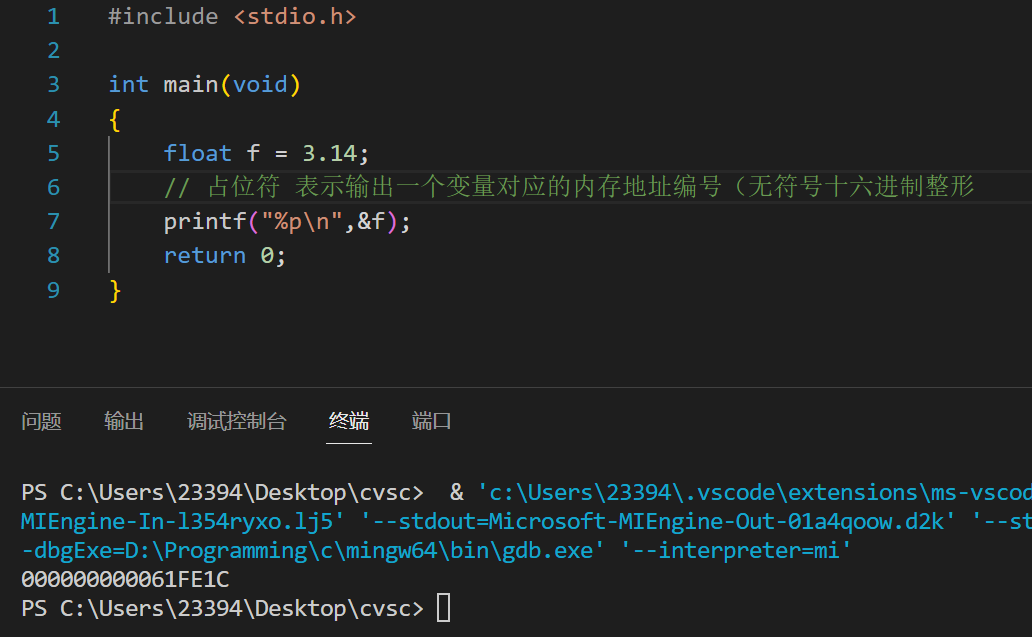1032x637 pixels.
Task: Switch to the 问题 panel tab
Action: (x=41, y=421)
